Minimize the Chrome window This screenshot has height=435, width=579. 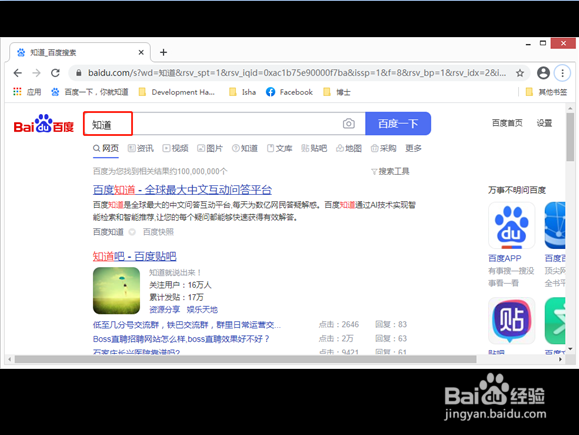[x=528, y=44]
